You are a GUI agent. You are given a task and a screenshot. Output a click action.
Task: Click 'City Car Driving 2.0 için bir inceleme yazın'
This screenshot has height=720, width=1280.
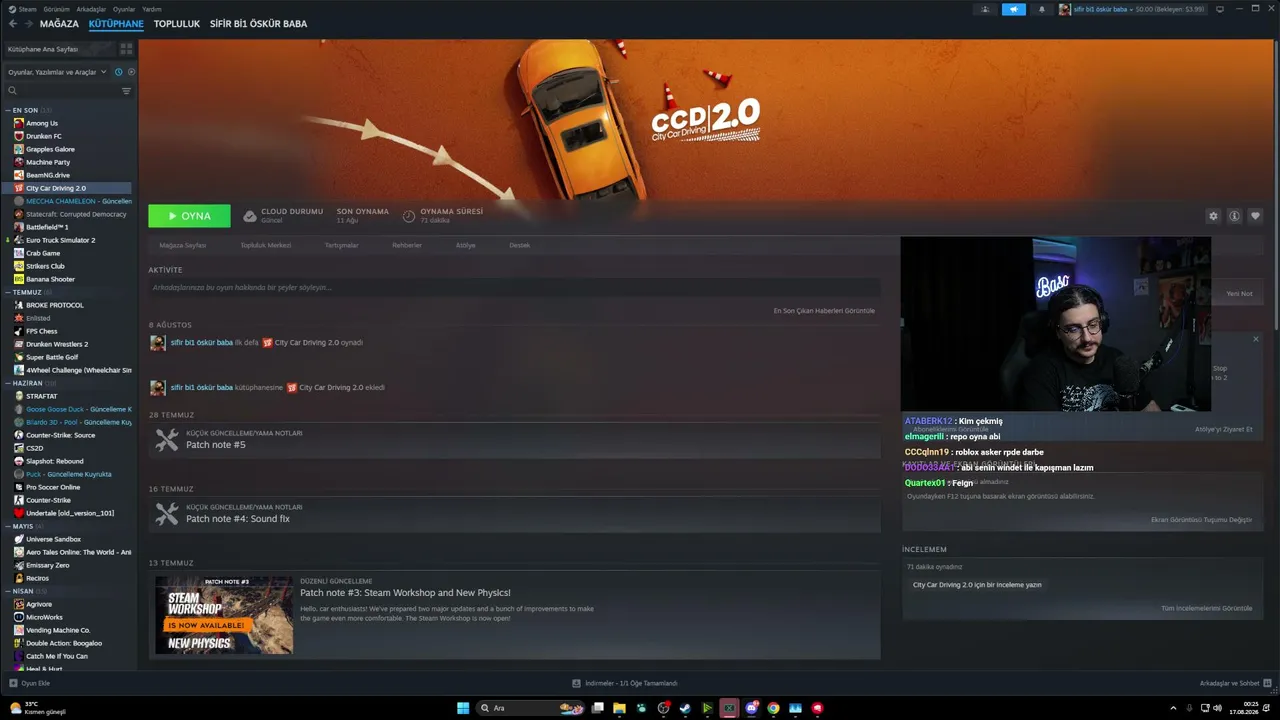pyautogui.click(x=977, y=585)
